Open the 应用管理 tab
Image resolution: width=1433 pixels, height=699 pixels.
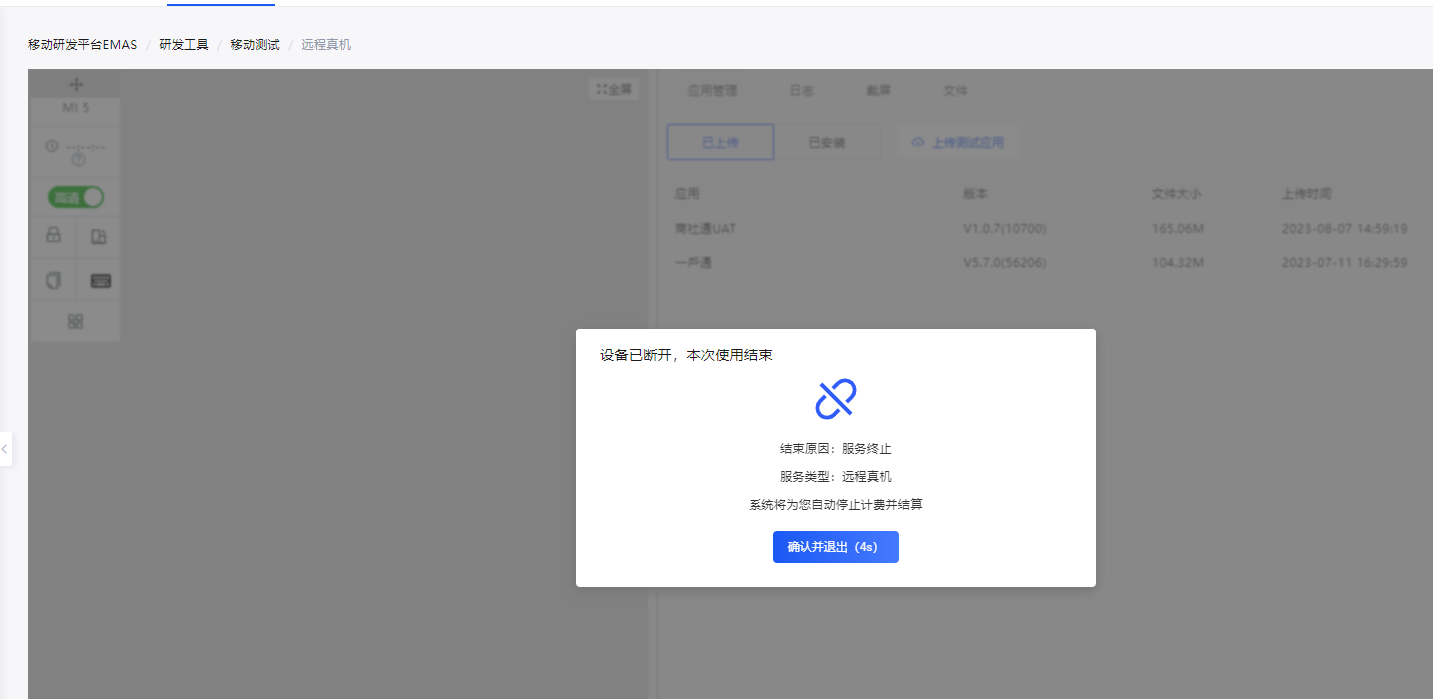[x=712, y=90]
